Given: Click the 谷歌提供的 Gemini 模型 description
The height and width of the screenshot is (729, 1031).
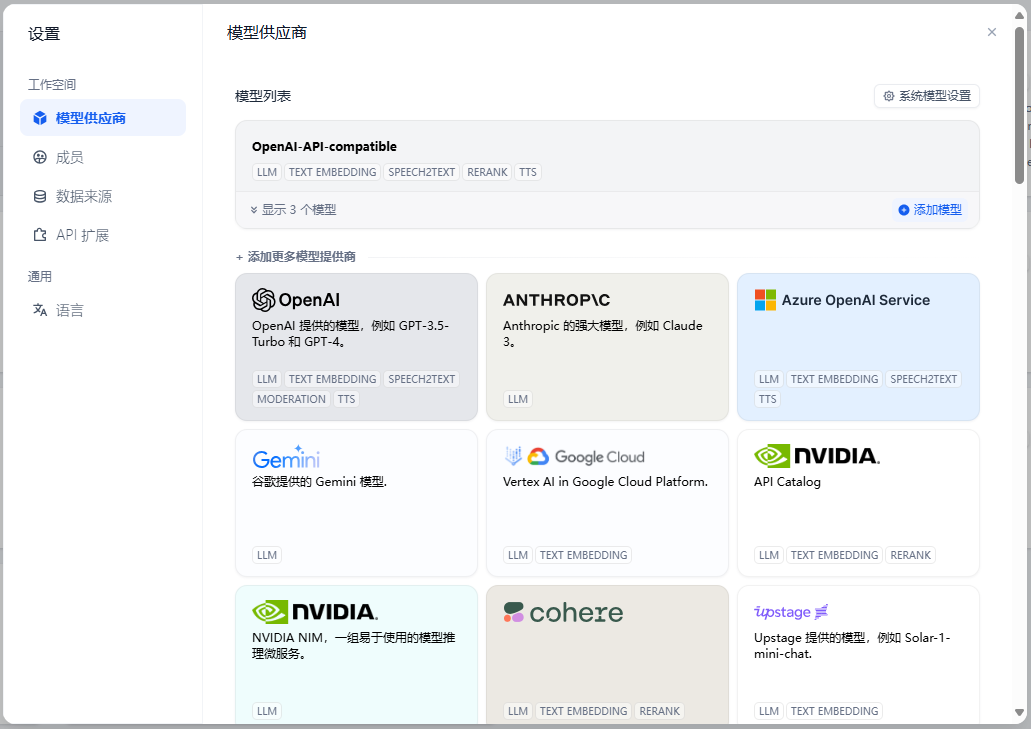Looking at the screenshot, I should (x=320, y=482).
